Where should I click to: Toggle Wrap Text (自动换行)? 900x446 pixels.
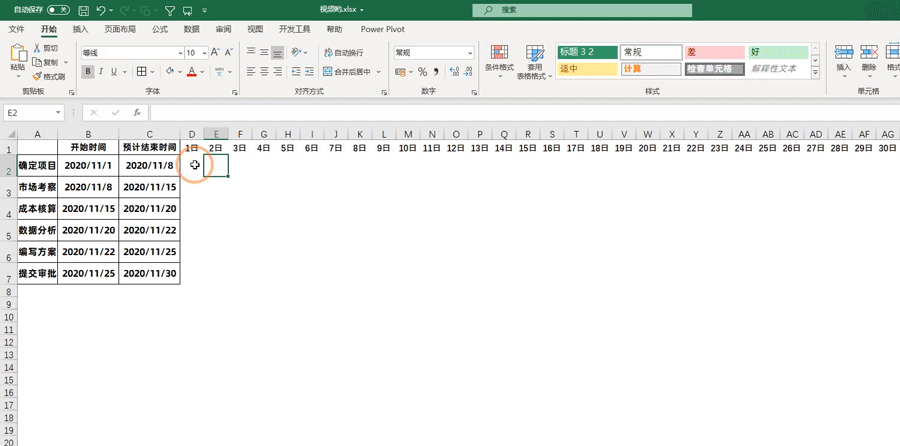[344, 53]
